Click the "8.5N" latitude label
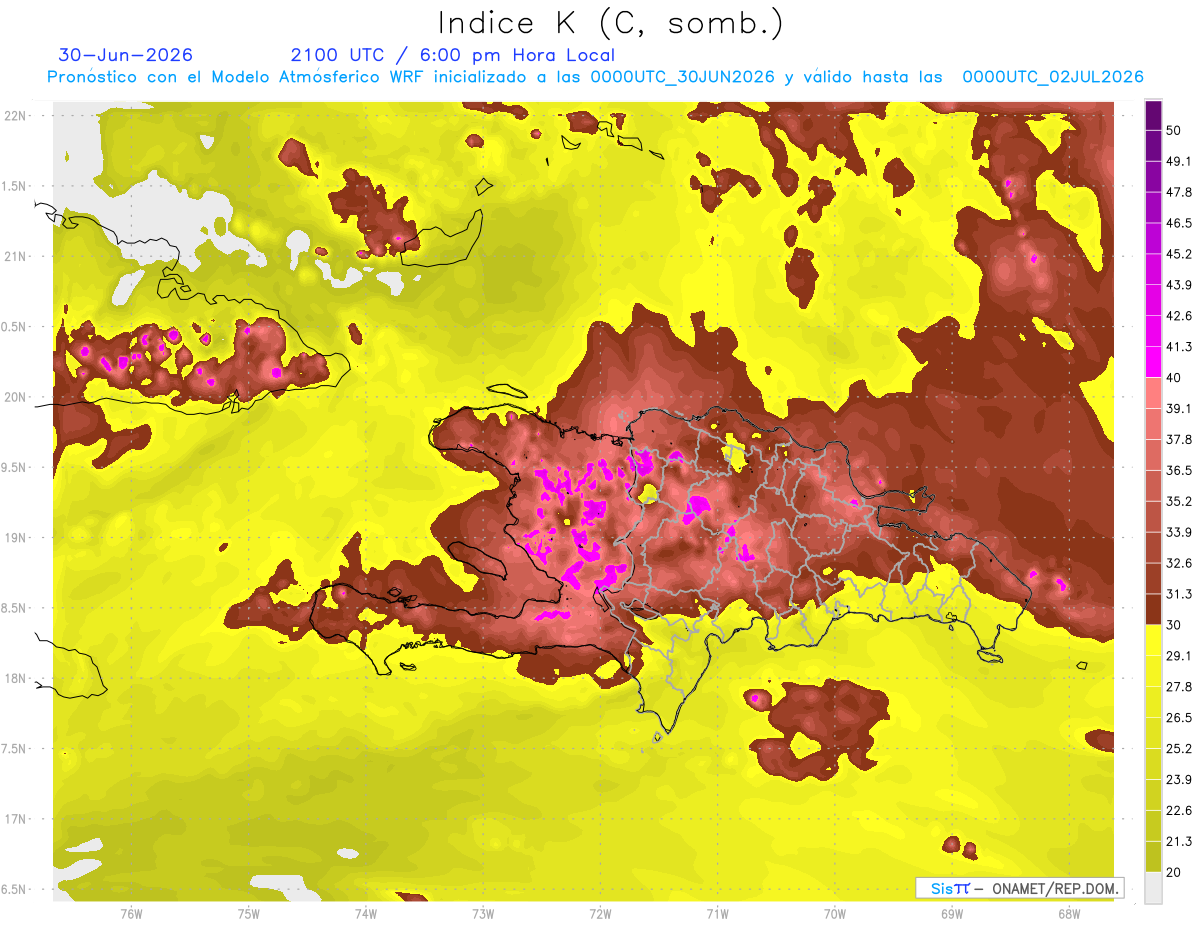This screenshot has height=927, width=1200. (x=14, y=608)
